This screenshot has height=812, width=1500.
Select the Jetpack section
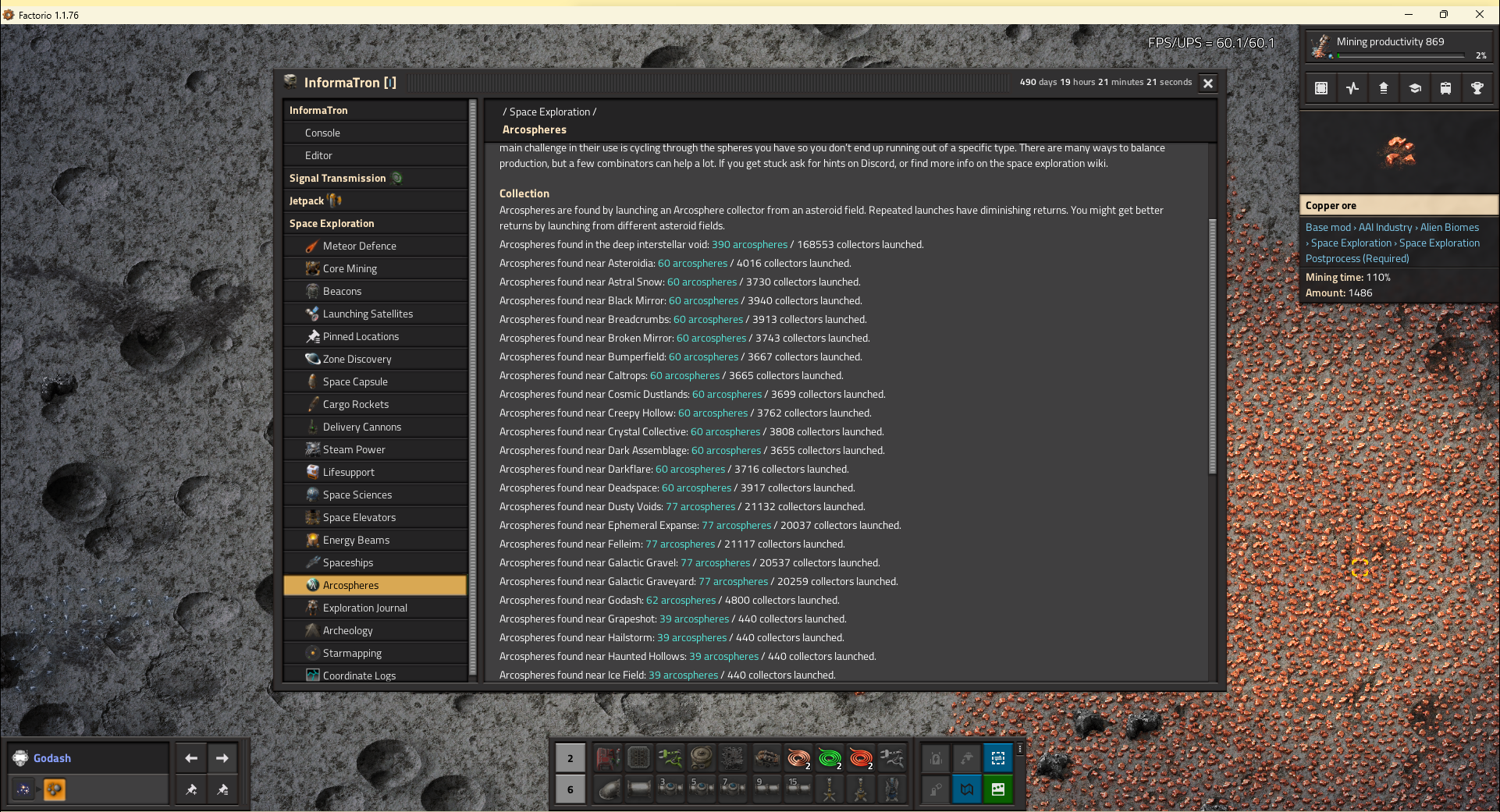click(x=375, y=200)
